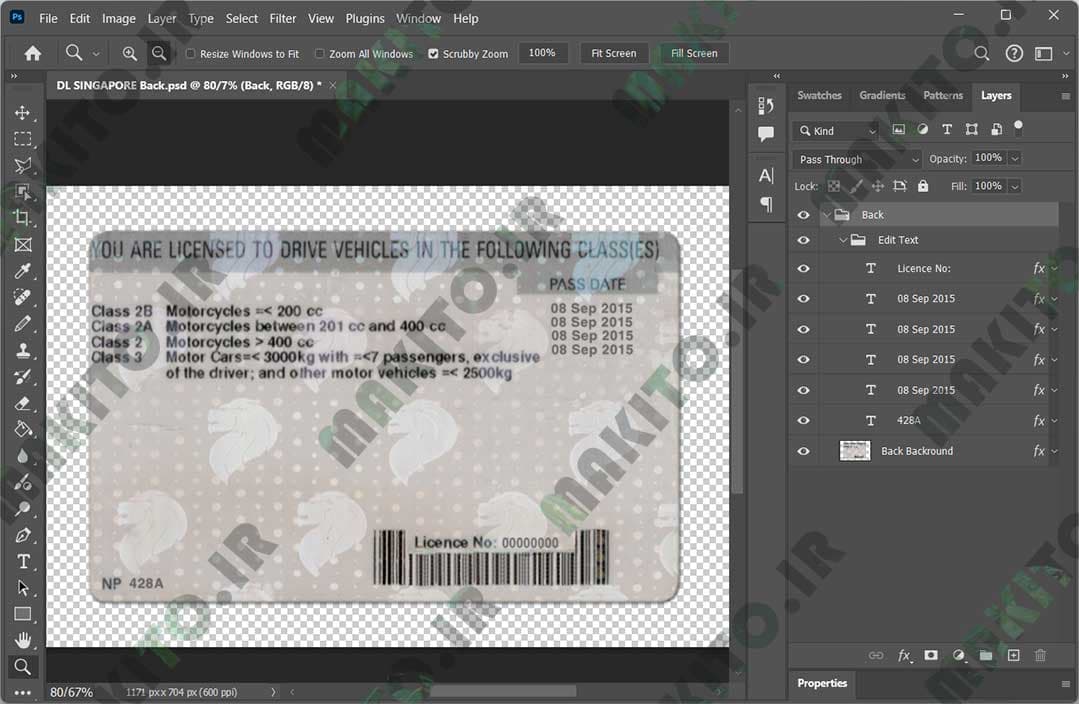Select the Crop tool
This screenshot has height=704, width=1079.
pyautogui.click(x=23, y=218)
